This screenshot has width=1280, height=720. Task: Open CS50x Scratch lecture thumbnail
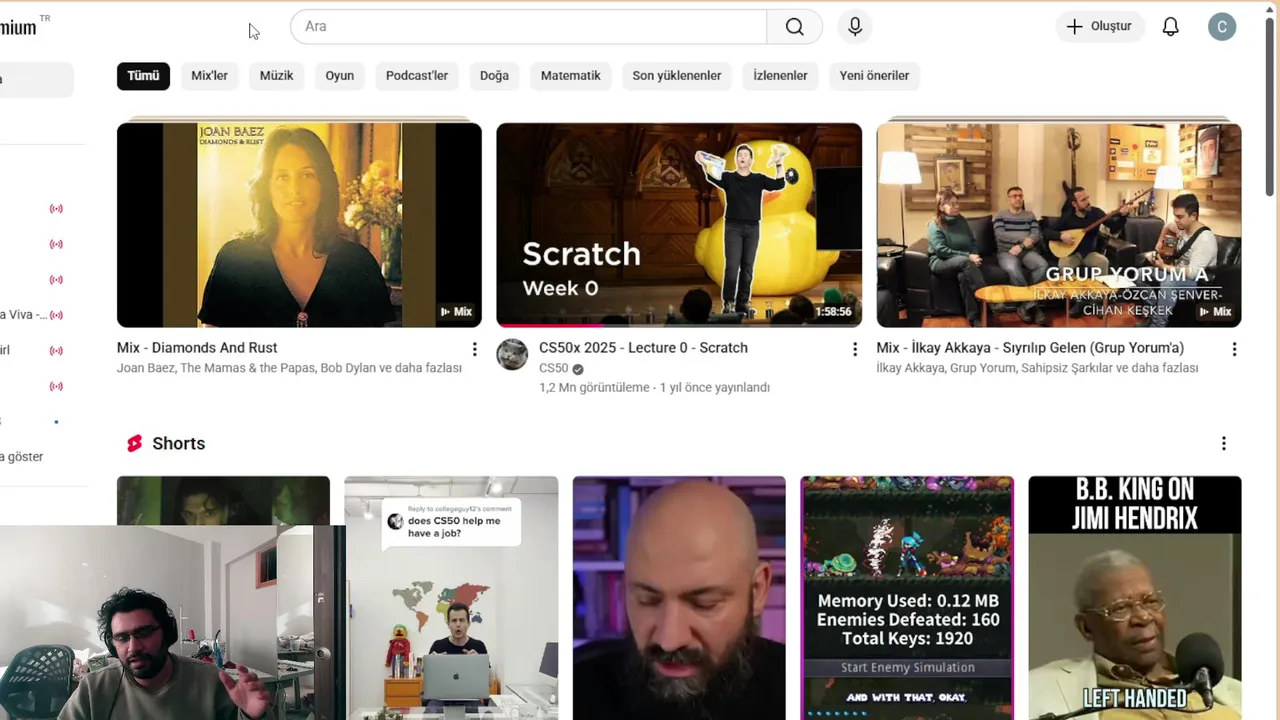679,225
